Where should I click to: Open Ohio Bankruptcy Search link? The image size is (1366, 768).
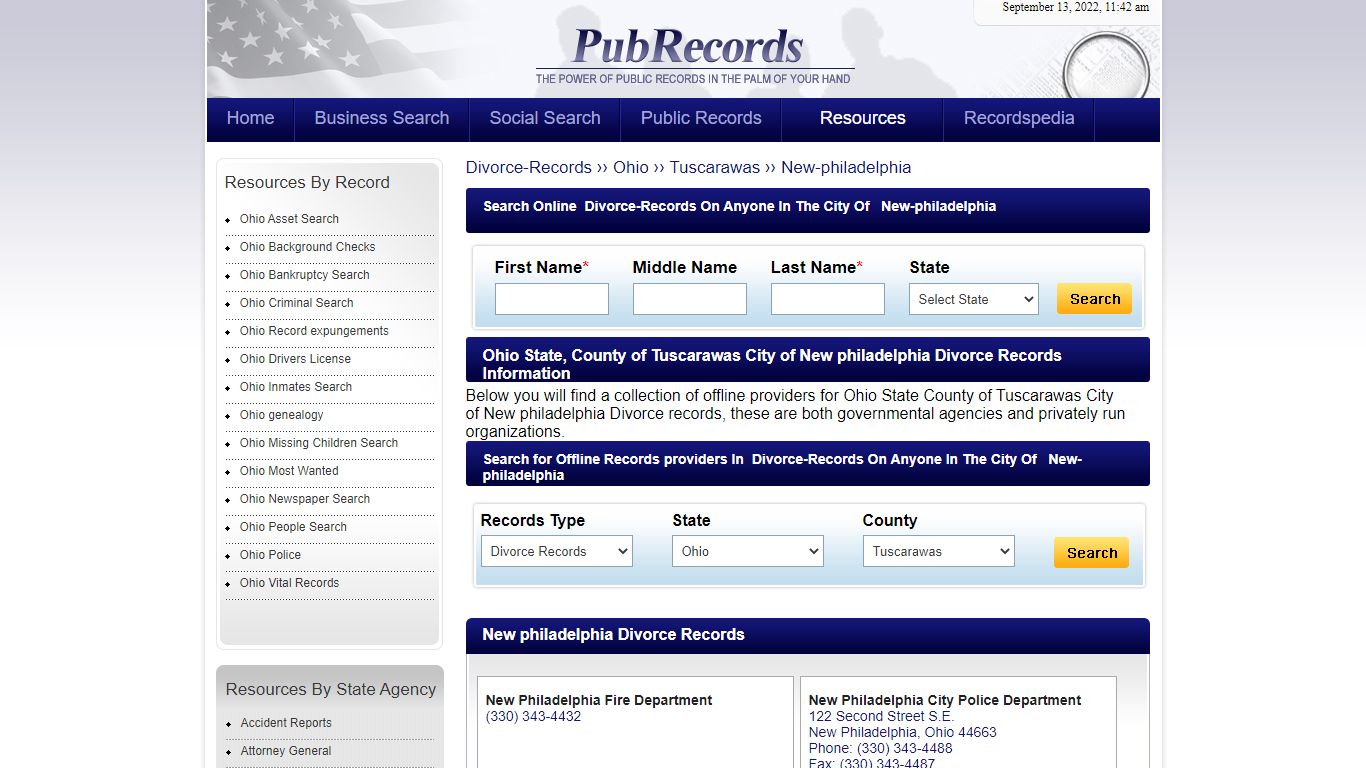pos(305,275)
